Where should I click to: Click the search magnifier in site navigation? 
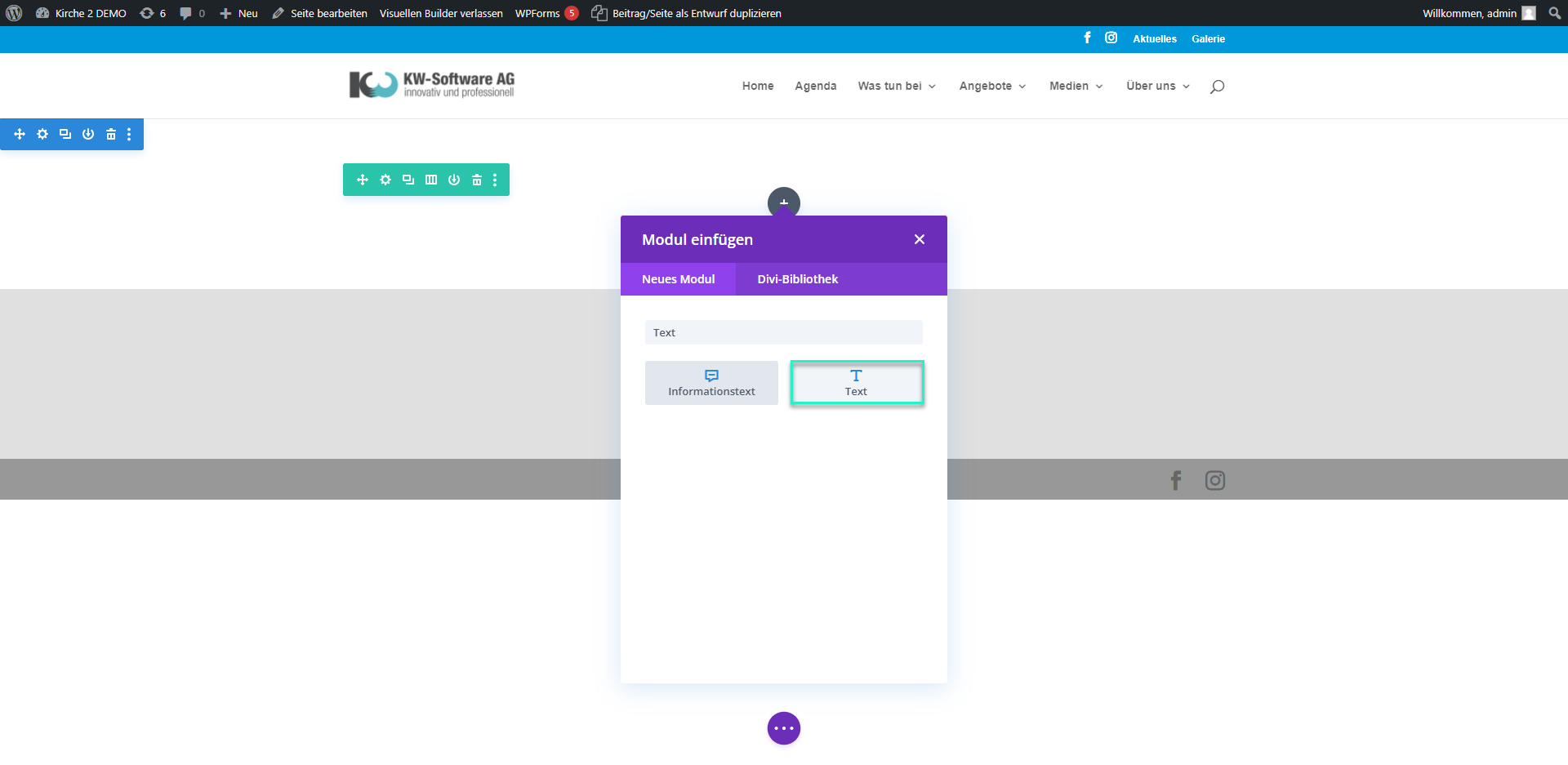pyautogui.click(x=1217, y=87)
